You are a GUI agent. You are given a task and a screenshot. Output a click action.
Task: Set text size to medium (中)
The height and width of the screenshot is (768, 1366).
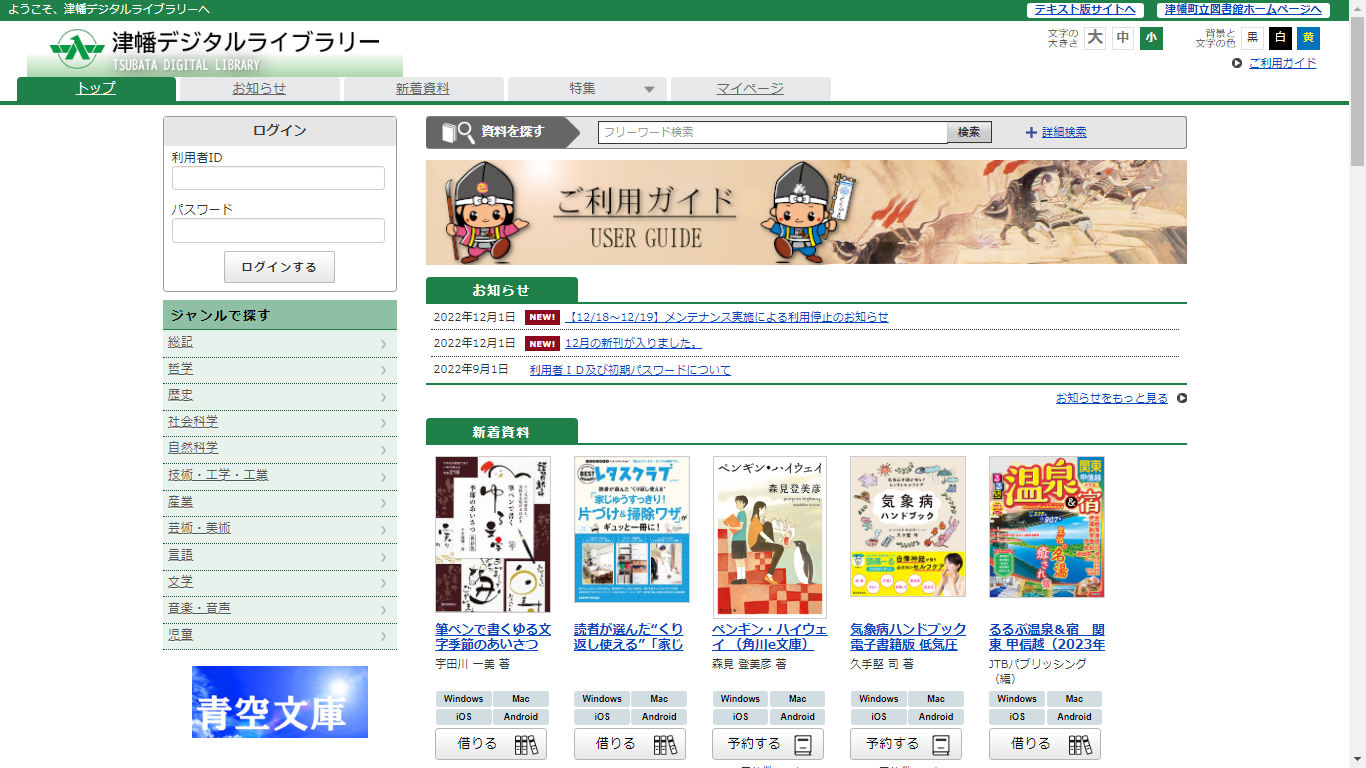tap(1123, 38)
